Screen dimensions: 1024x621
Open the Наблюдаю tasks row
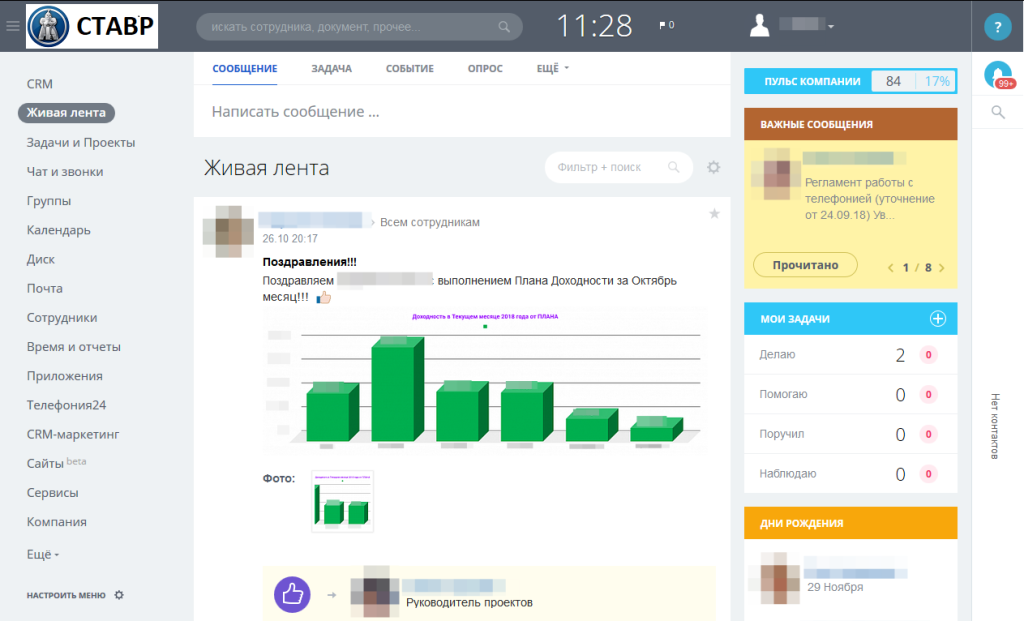point(850,473)
